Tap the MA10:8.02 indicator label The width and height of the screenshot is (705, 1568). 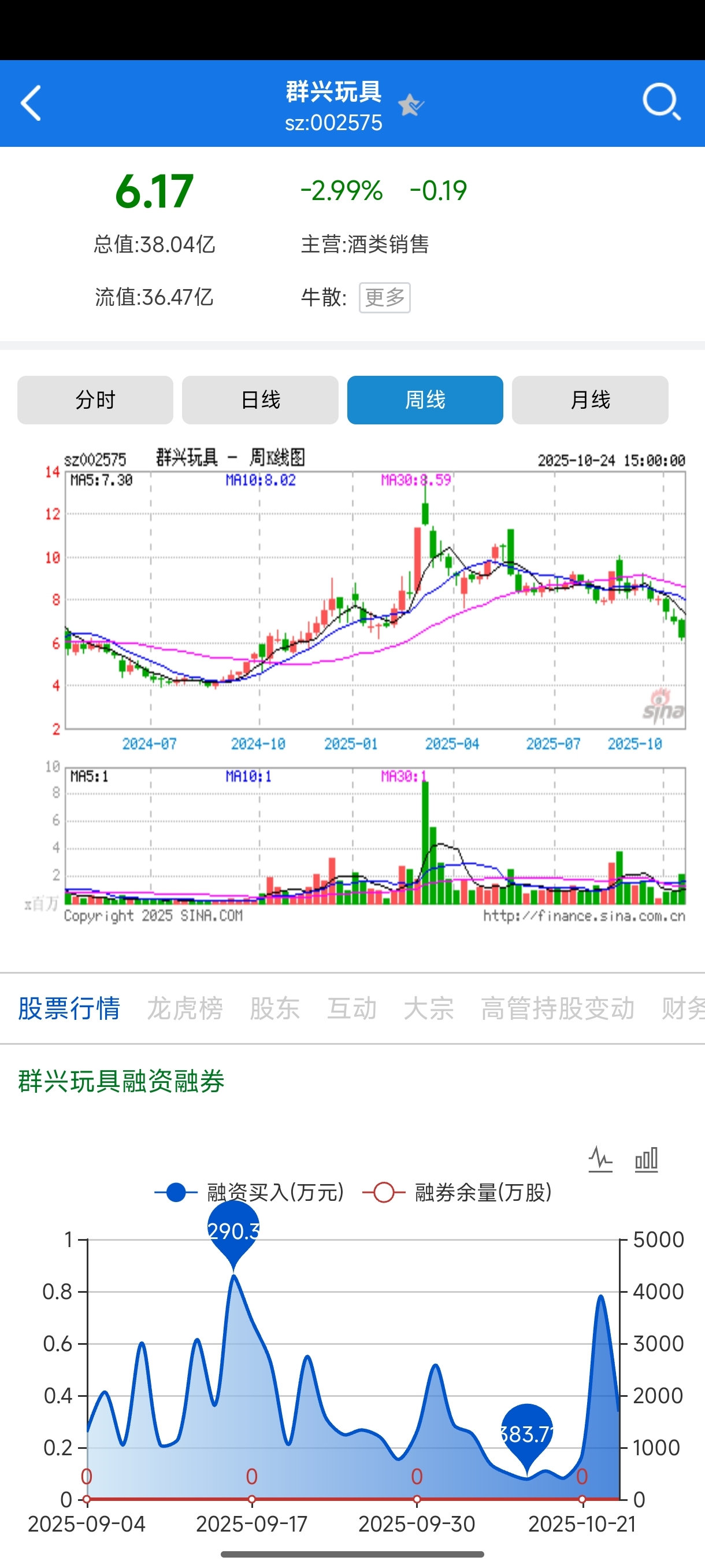coord(261,480)
